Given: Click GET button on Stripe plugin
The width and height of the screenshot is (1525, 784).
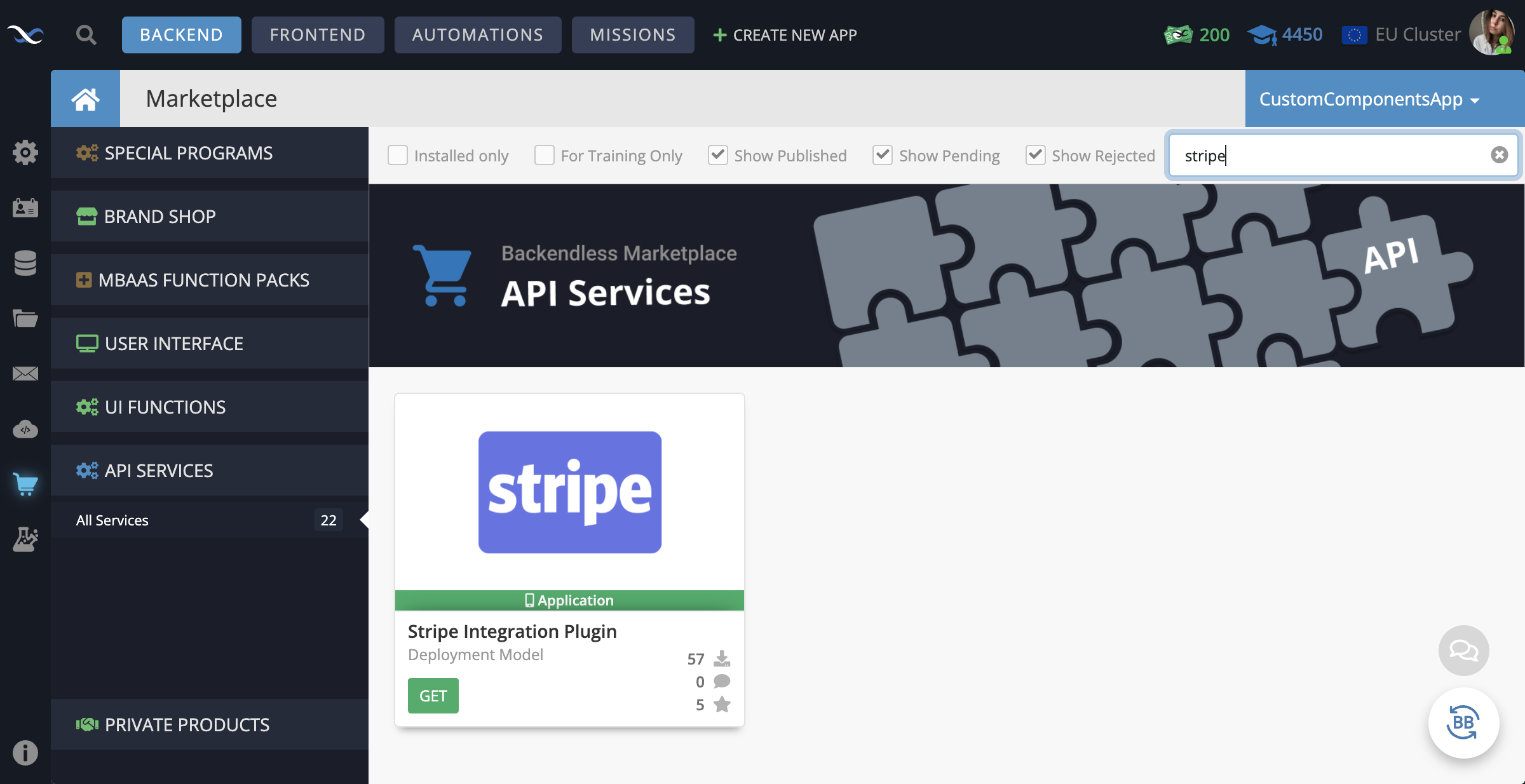Looking at the screenshot, I should [x=433, y=694].
